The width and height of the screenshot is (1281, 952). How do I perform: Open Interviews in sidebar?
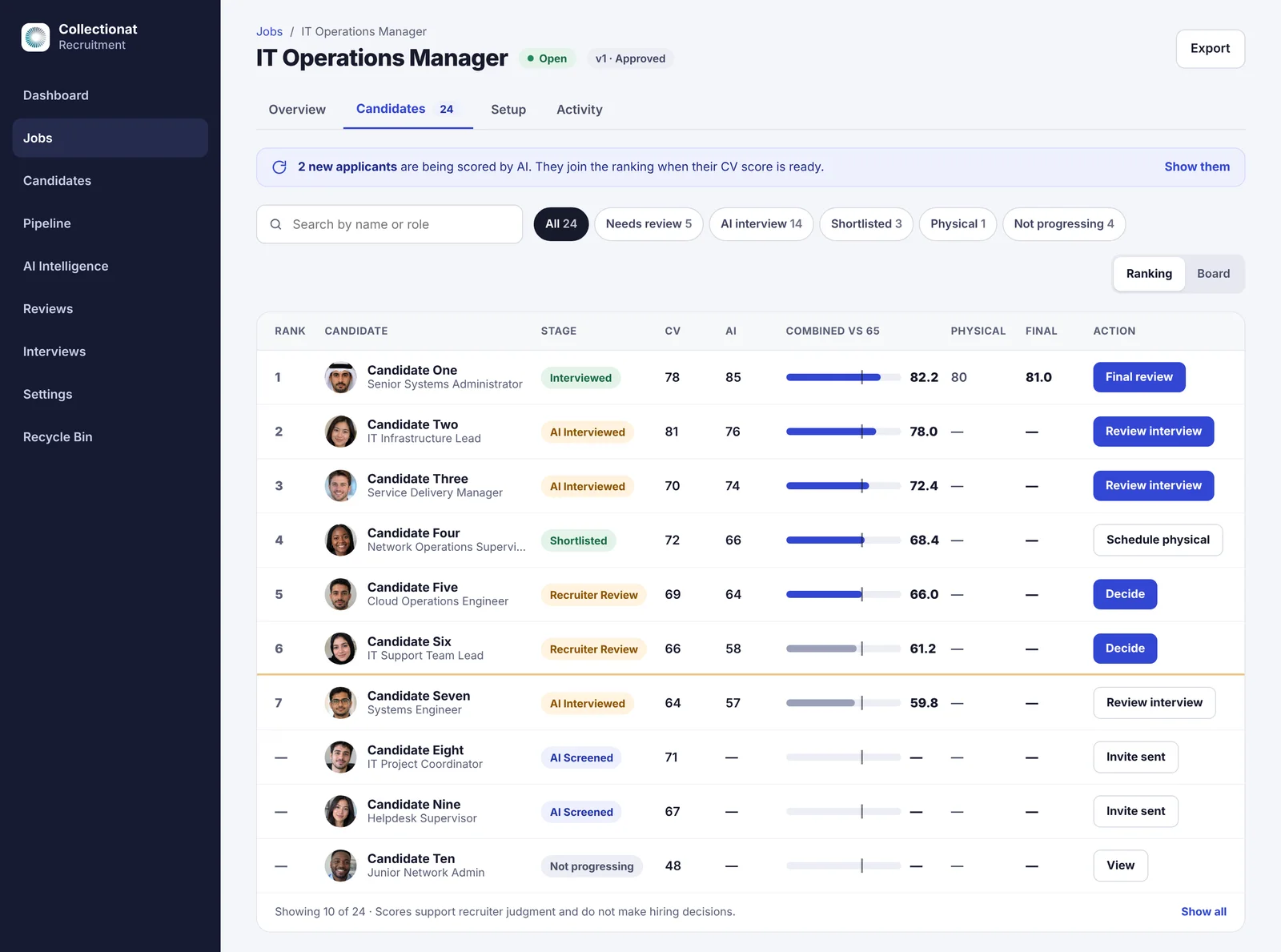coord(110,351)
